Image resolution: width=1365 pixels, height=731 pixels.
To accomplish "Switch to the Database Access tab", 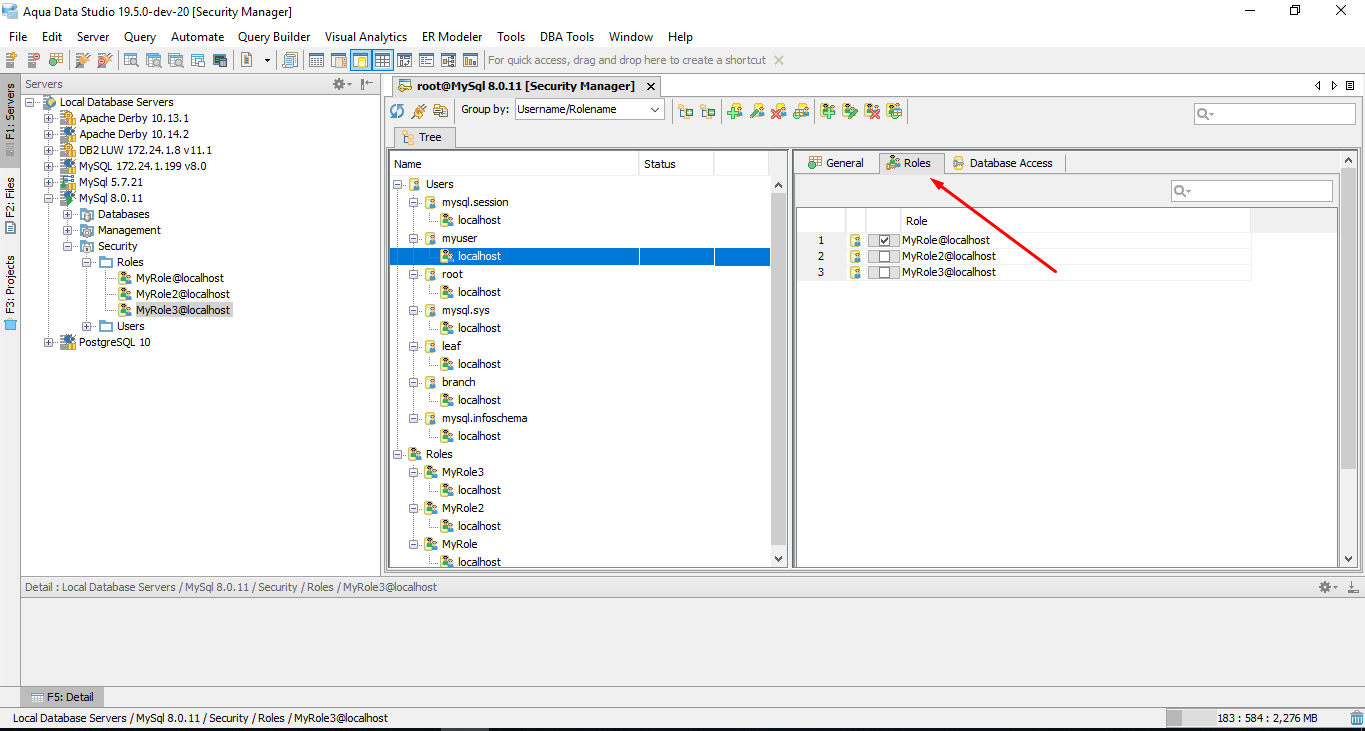I will click(x=1002, y=163).
